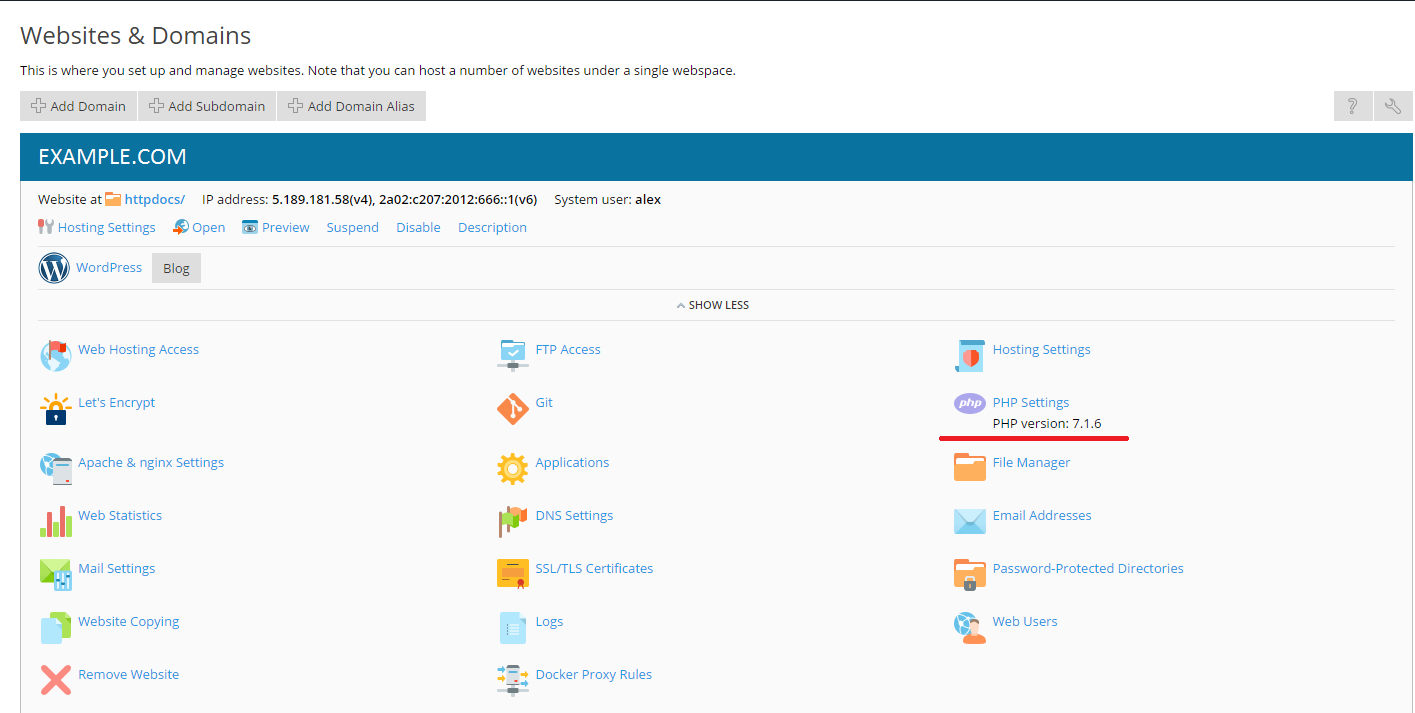Click the Add Domain Alias button

pyautogui.click(x=351, y=106)
